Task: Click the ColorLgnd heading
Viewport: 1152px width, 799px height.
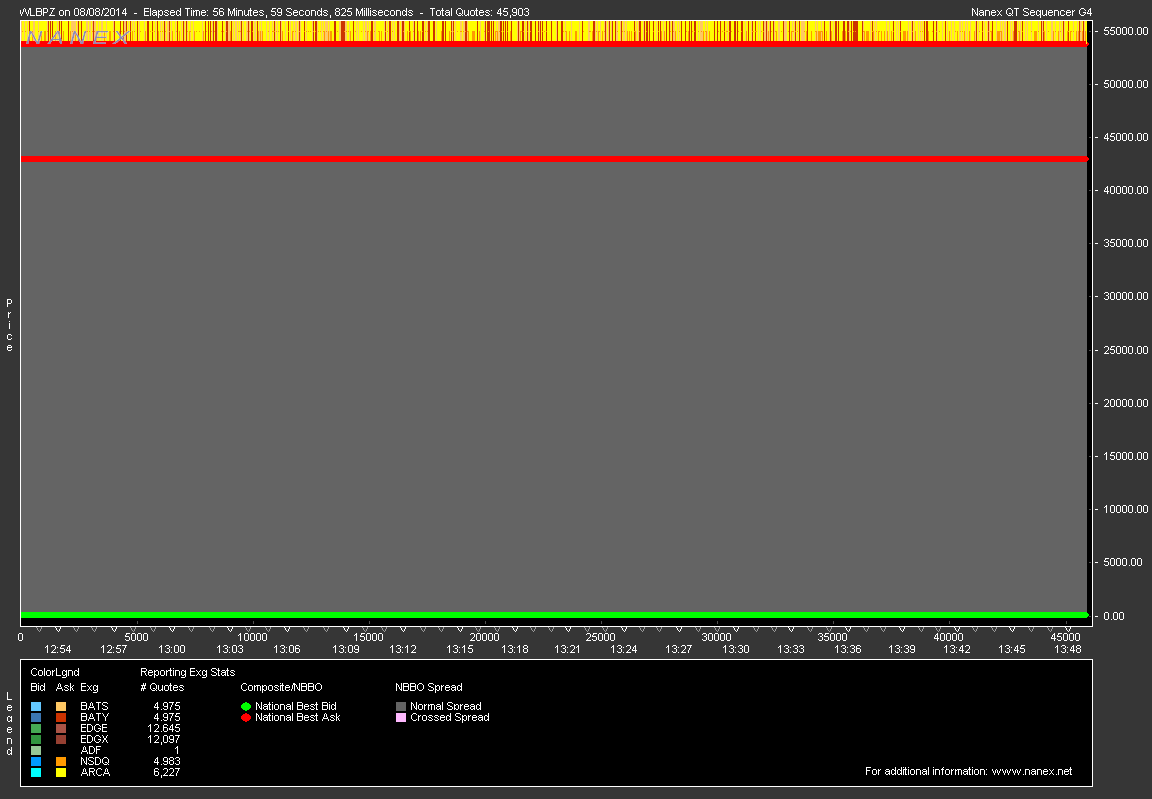Action: (55, 672)
